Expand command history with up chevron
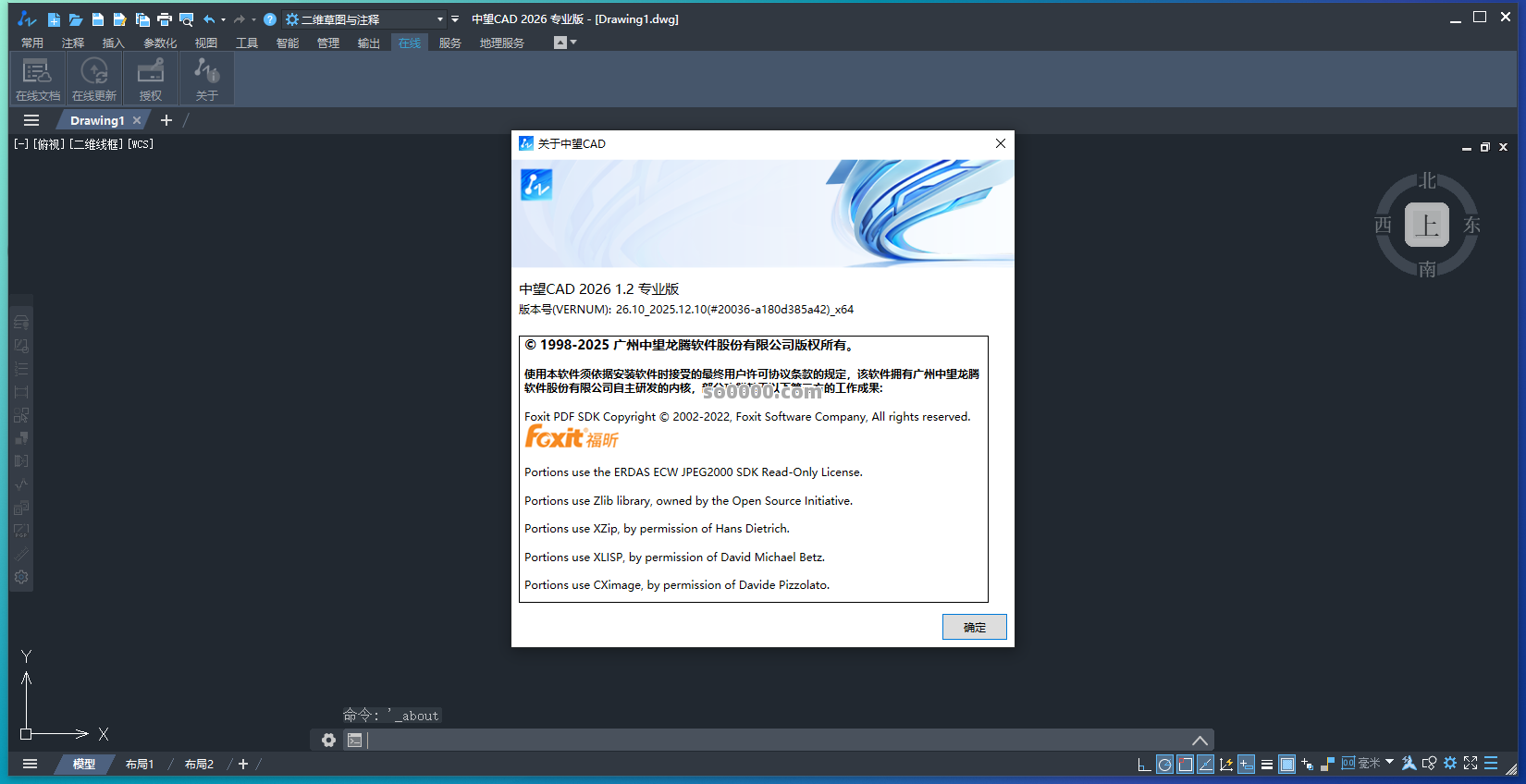Screen dimensions: 1526x784 [x=1200, y=740]
